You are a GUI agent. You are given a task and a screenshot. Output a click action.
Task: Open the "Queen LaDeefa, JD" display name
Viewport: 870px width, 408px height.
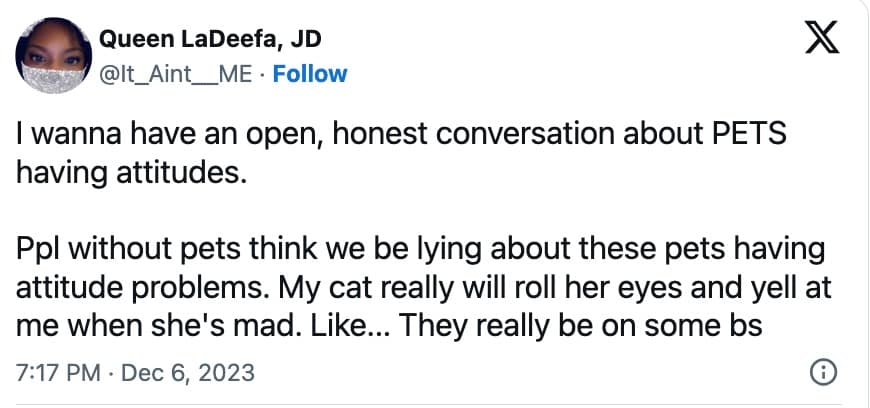pyautogui.click(x=209, y=41)
